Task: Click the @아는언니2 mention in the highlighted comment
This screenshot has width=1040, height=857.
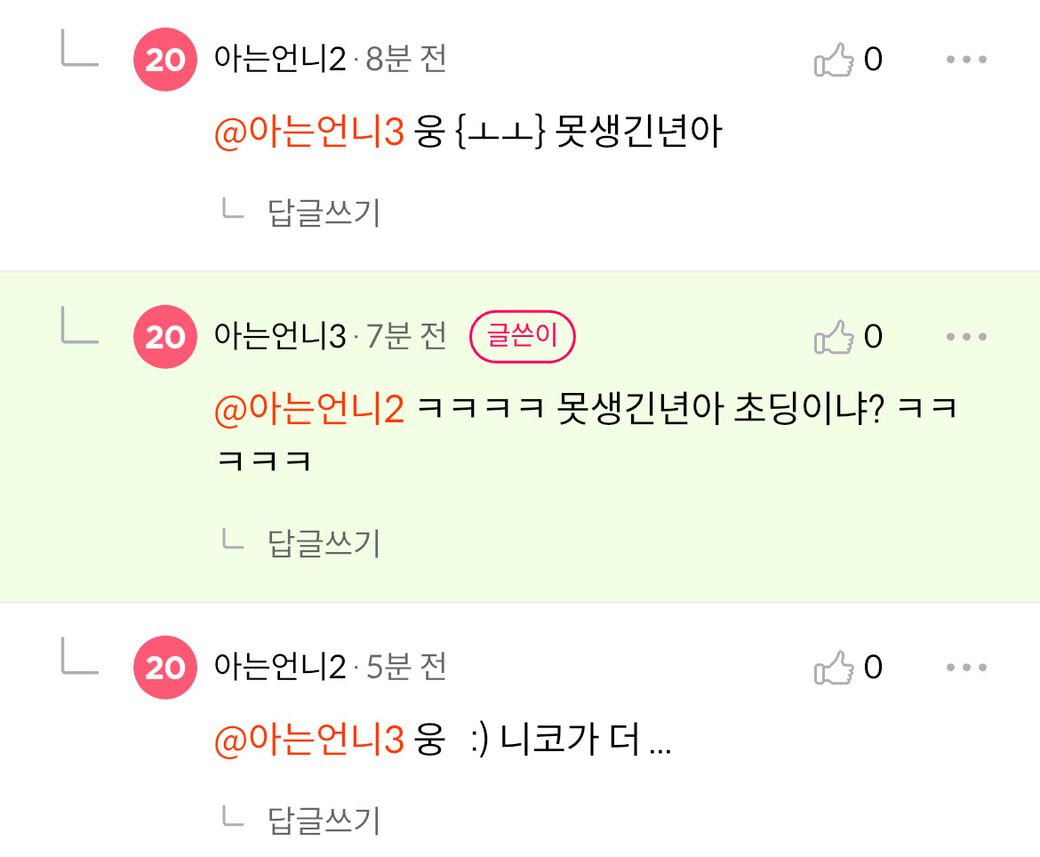Action: tap(309, 409)
